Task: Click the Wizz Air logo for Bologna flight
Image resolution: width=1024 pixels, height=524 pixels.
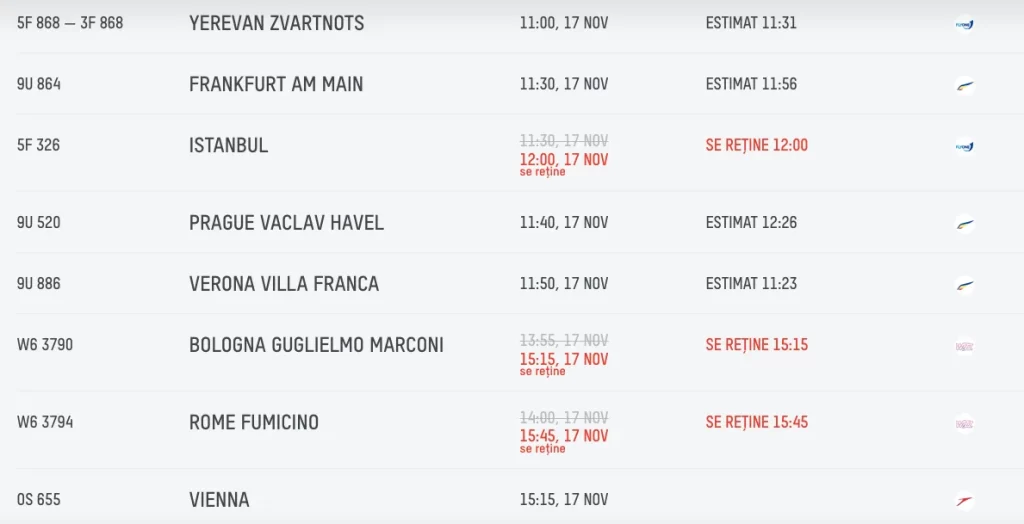Action: click(964, 346)
